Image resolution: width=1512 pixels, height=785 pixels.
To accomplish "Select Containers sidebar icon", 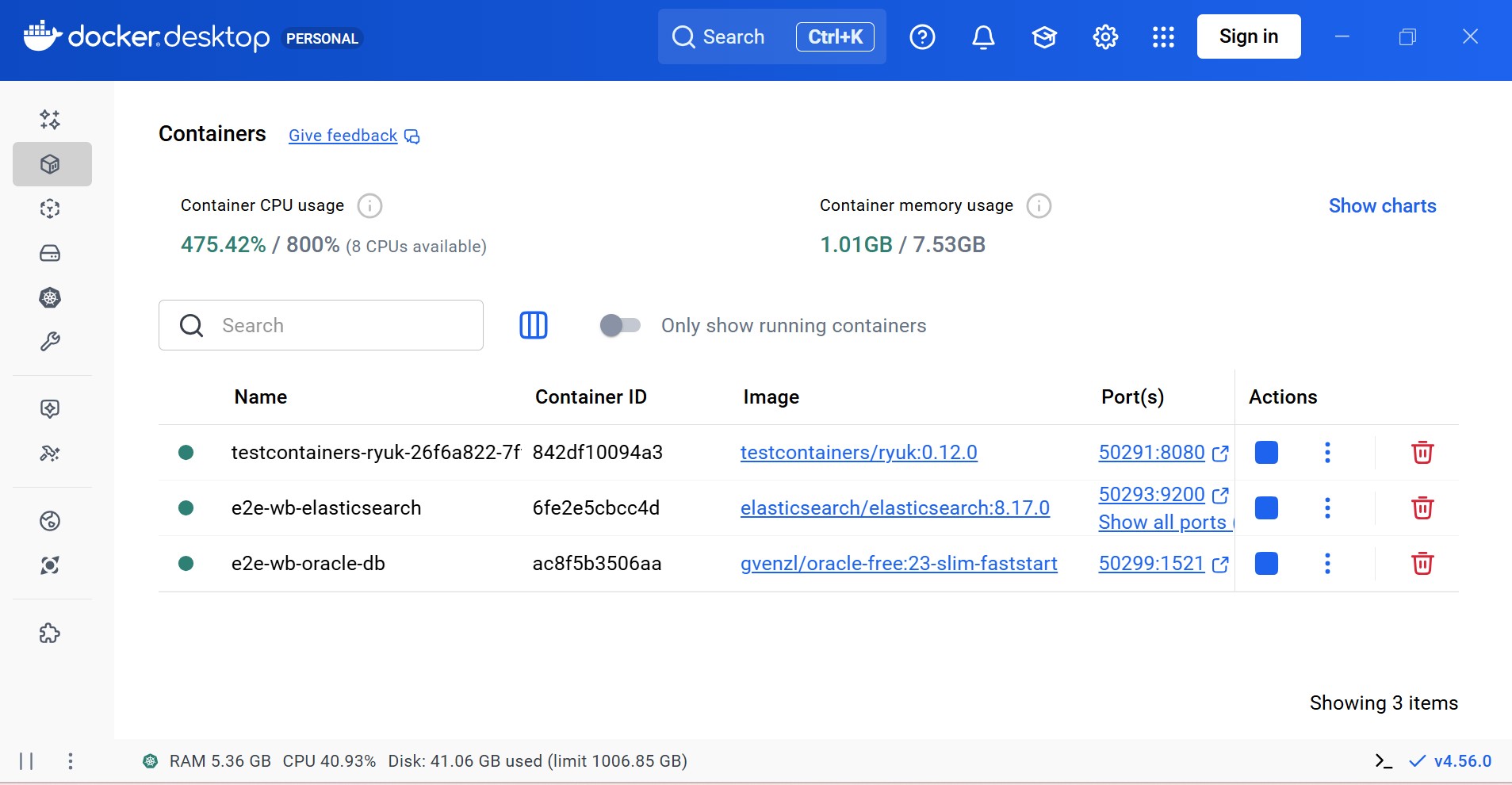I will click(52, 164).
